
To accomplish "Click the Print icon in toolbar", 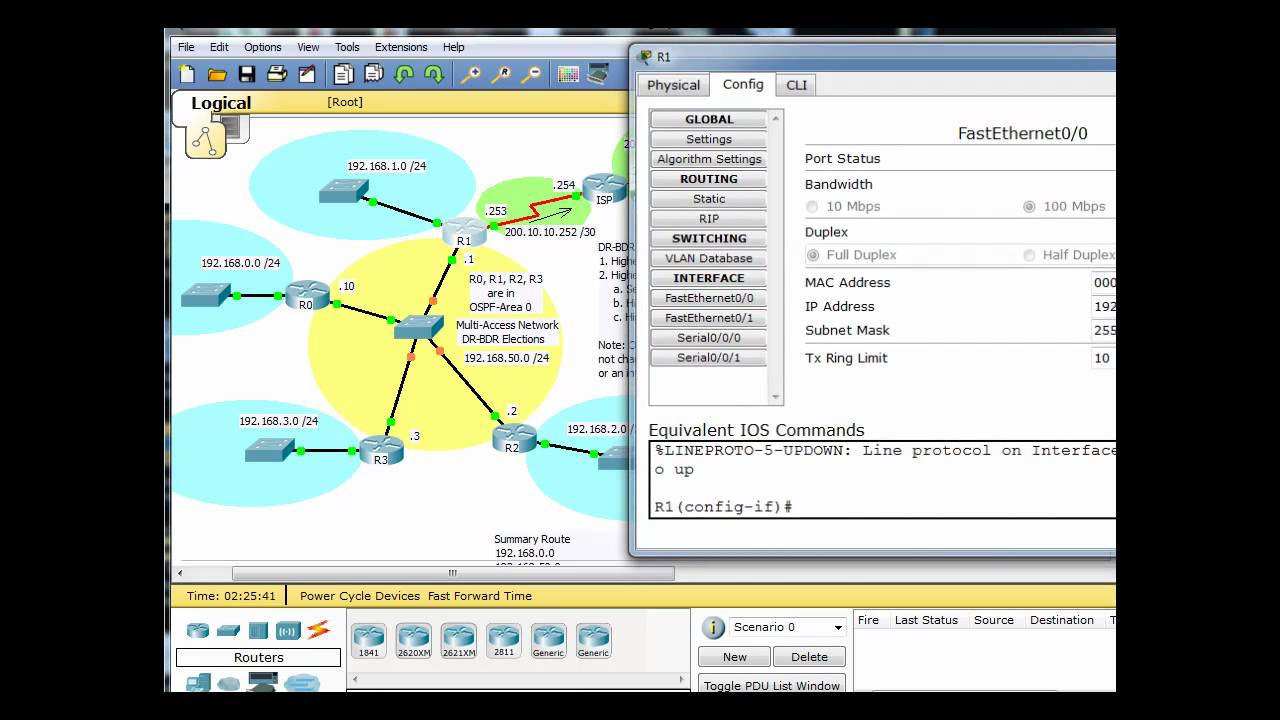I will pyautogui.click(x=277, y=74).
